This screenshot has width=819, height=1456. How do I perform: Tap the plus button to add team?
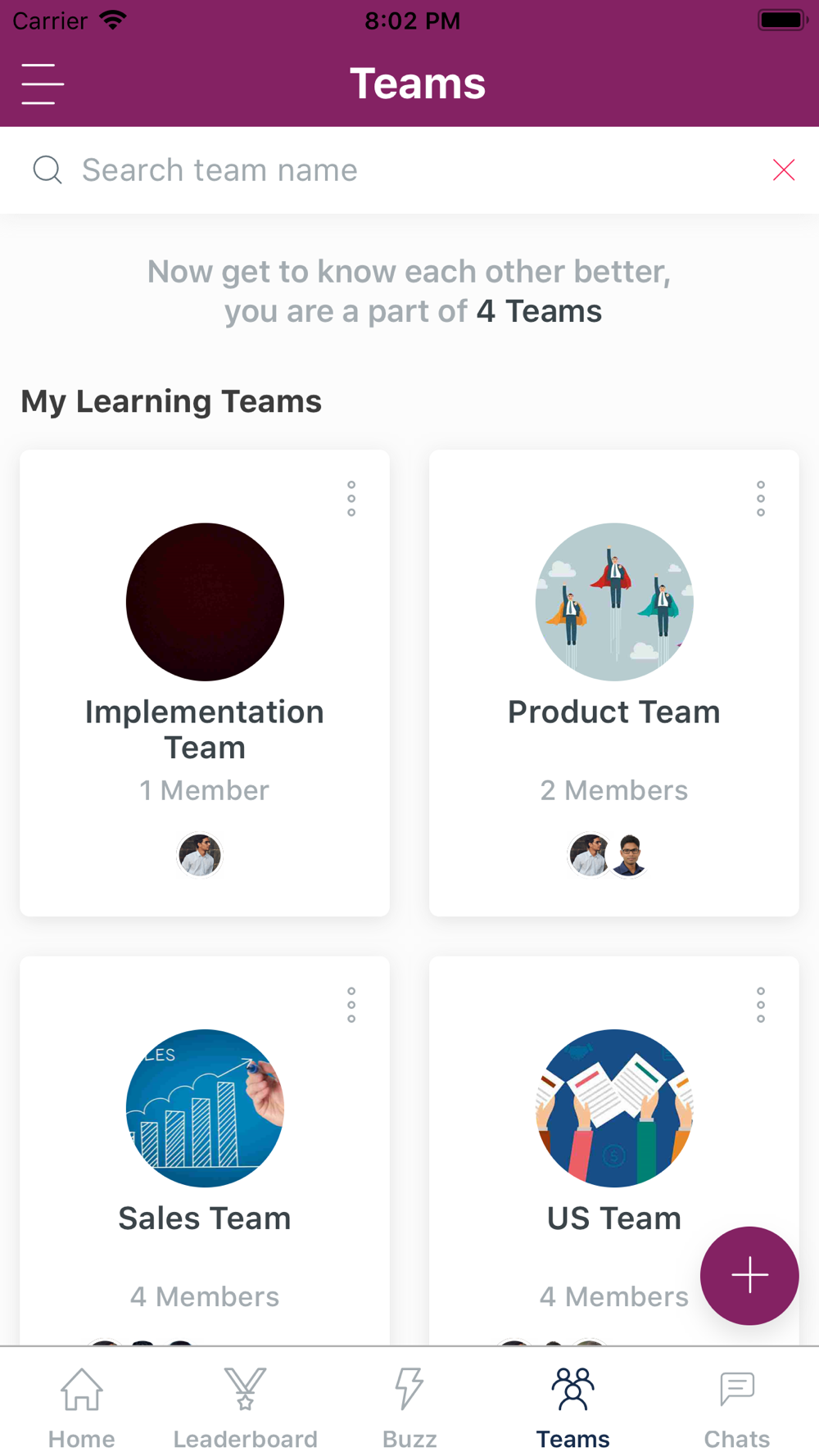point(749,1275)
